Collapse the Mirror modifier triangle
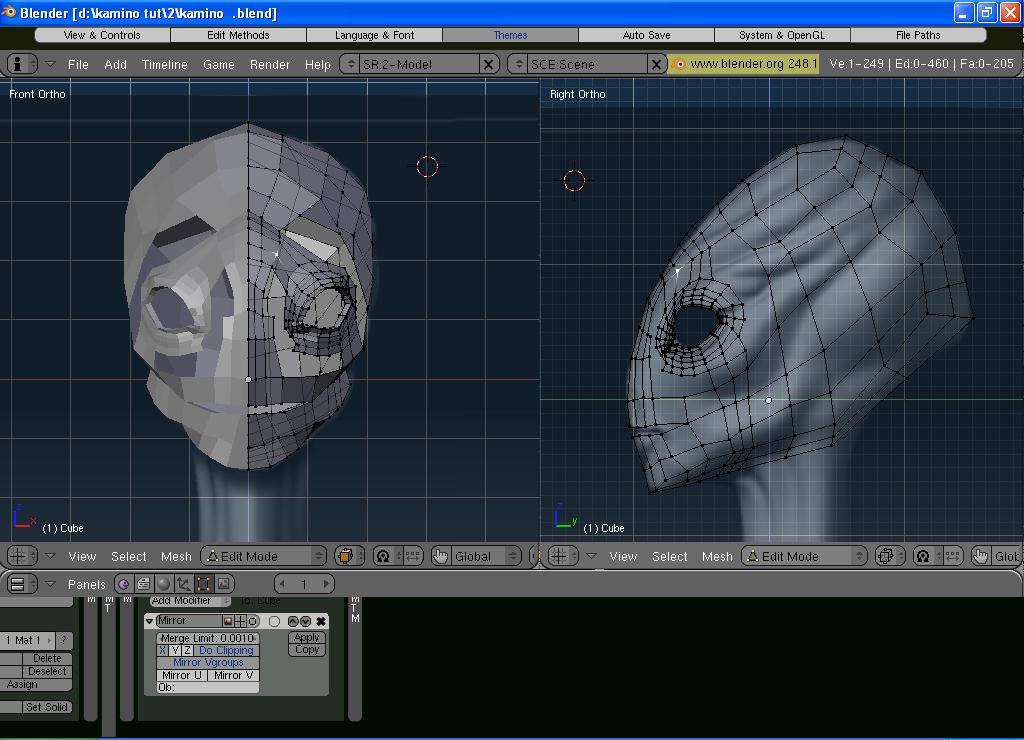Viewport: 1024px width, 740px height. tap(150, 621)
